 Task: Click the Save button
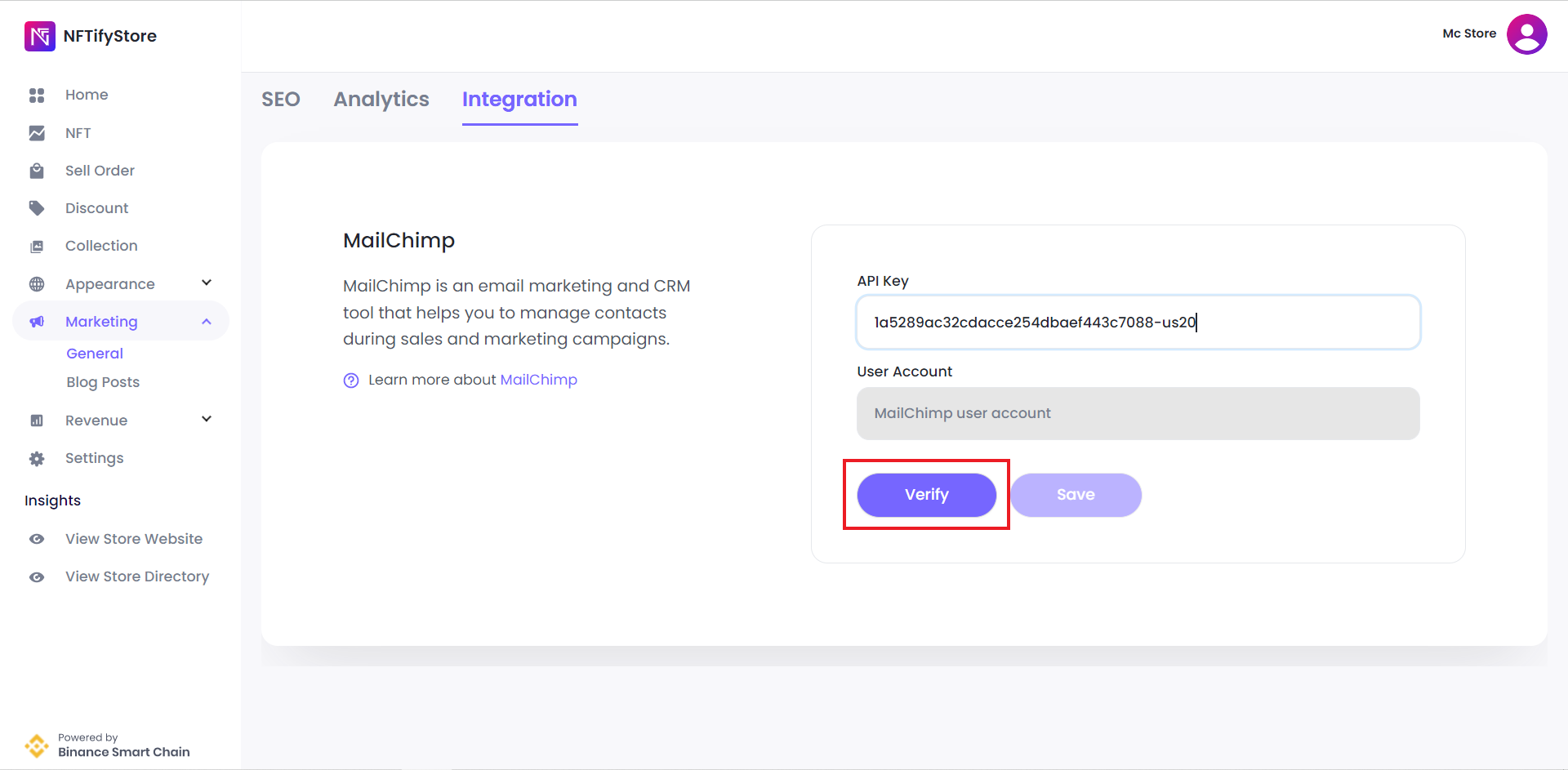[1076, 495]
